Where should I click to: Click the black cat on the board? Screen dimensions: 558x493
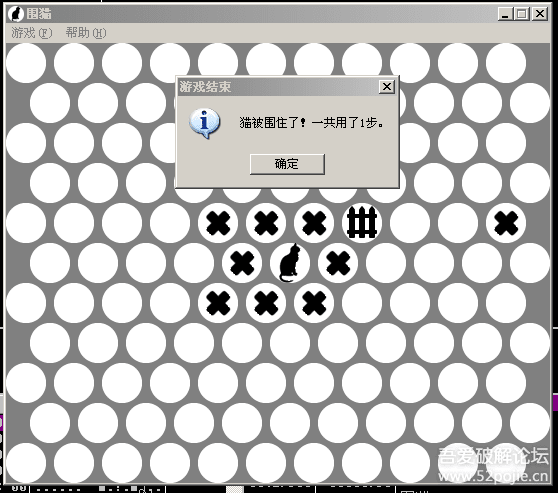[290, 263]
